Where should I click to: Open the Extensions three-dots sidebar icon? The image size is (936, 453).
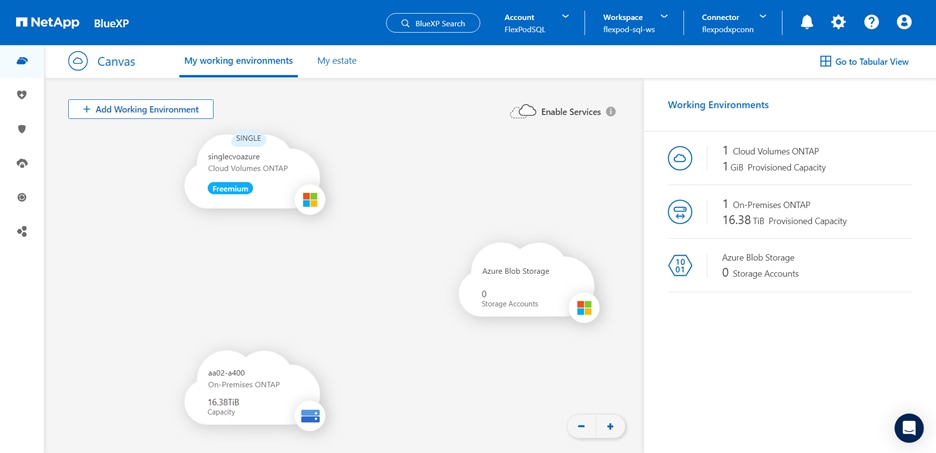pos(22,232)
